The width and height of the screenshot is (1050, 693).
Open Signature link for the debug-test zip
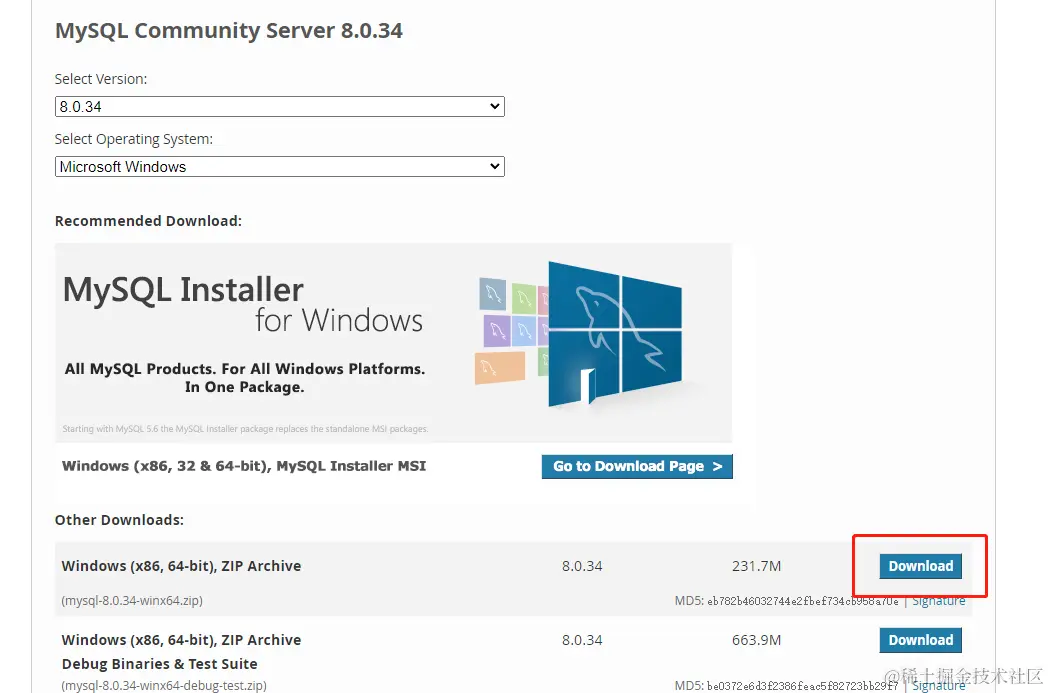pyautogui.click(x=939, y=686)
